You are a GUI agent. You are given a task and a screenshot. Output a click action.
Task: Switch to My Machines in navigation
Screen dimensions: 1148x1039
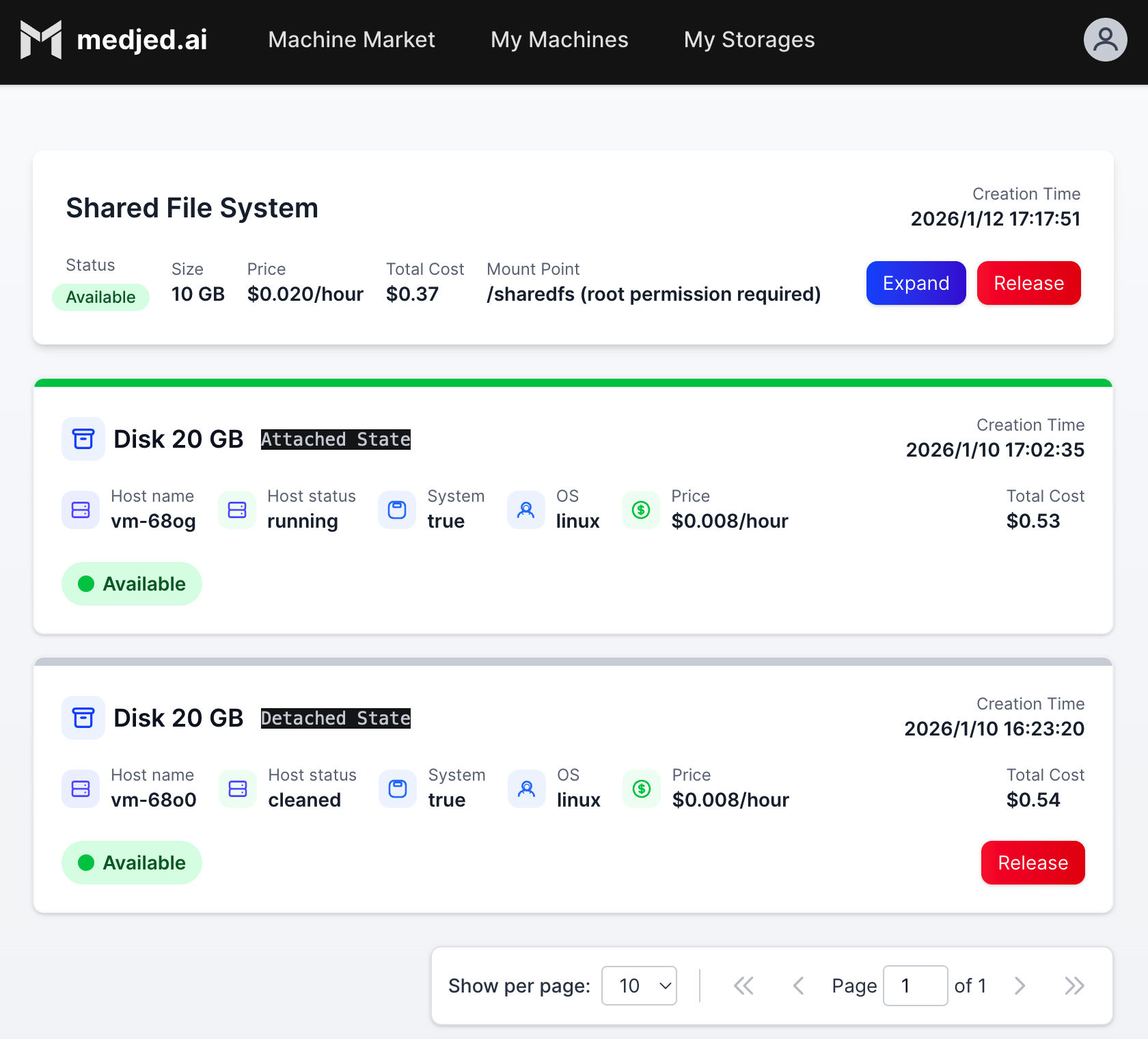(x=559, y=40)
